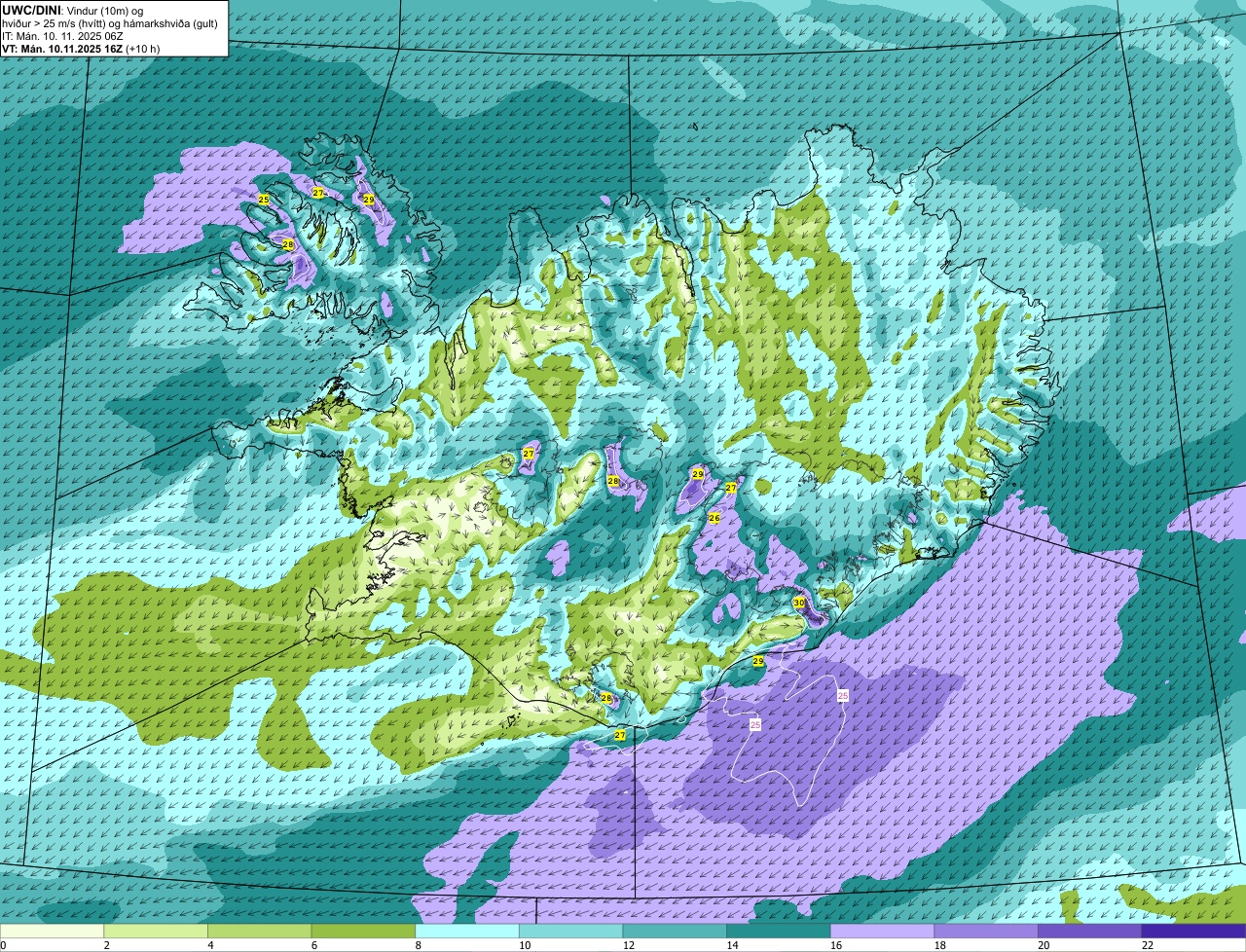Screen dimensions: 1246x952
Task: Click the yellow gust marker reading 30
Action: 799,604
